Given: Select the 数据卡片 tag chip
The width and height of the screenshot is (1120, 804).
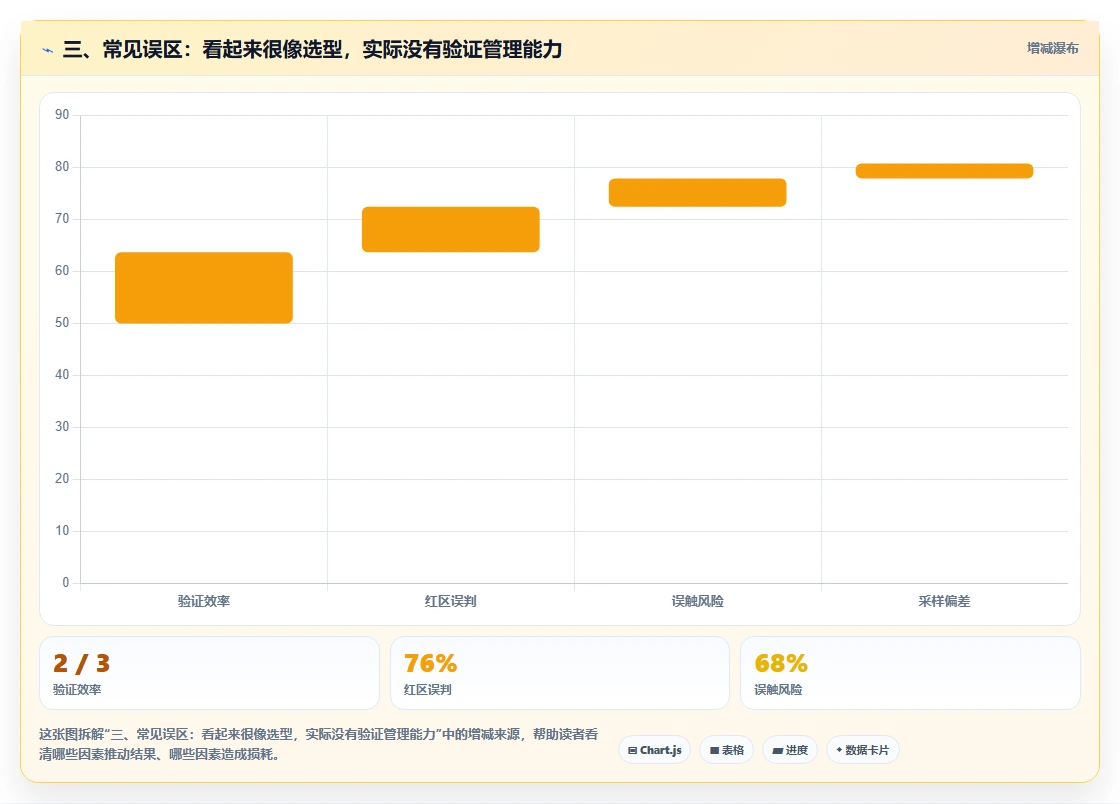Looking at the screenshot, I should (x=863, y=750).
